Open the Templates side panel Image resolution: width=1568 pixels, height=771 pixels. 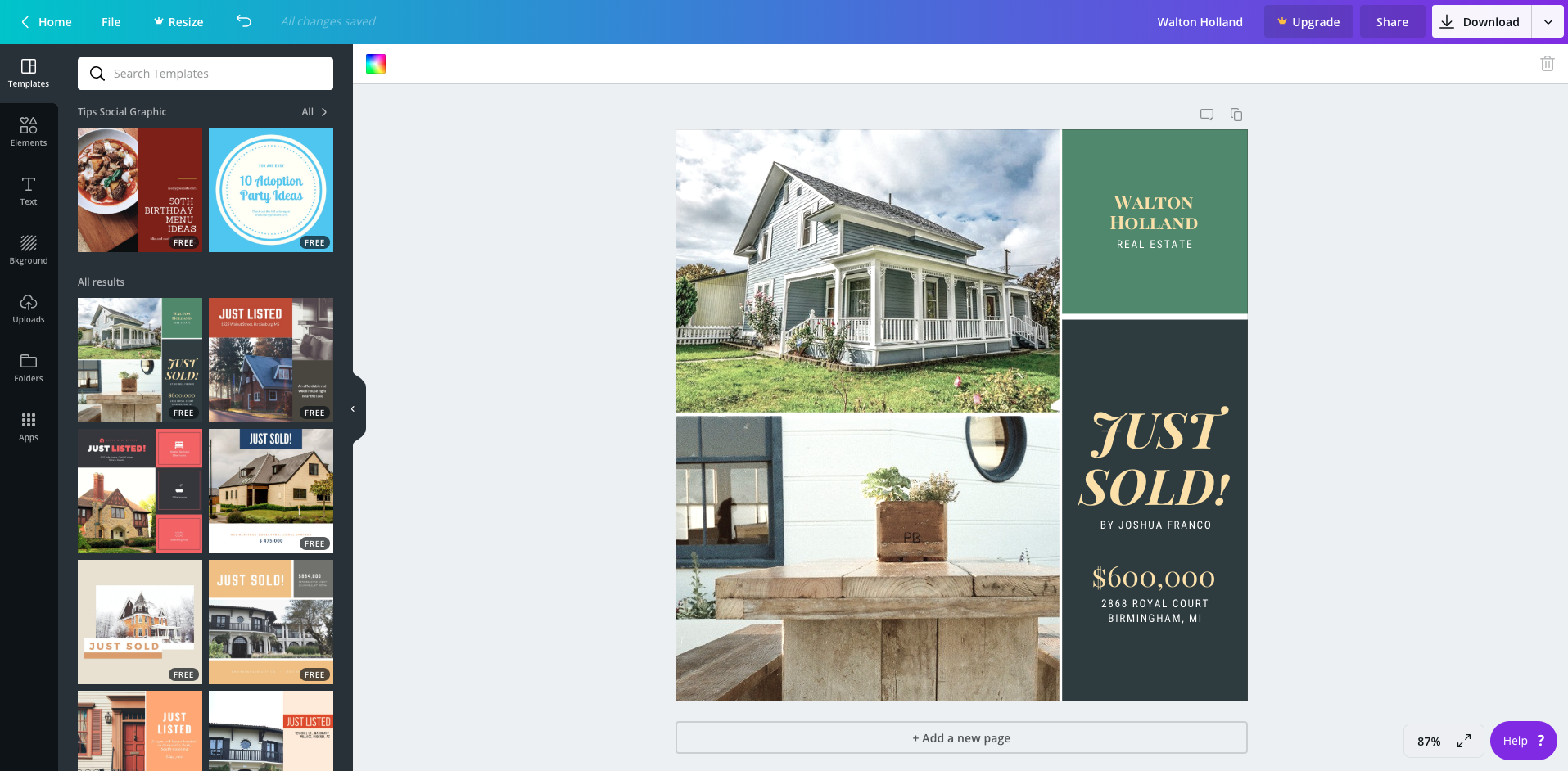pyautogui.click(x=29, y=74)
